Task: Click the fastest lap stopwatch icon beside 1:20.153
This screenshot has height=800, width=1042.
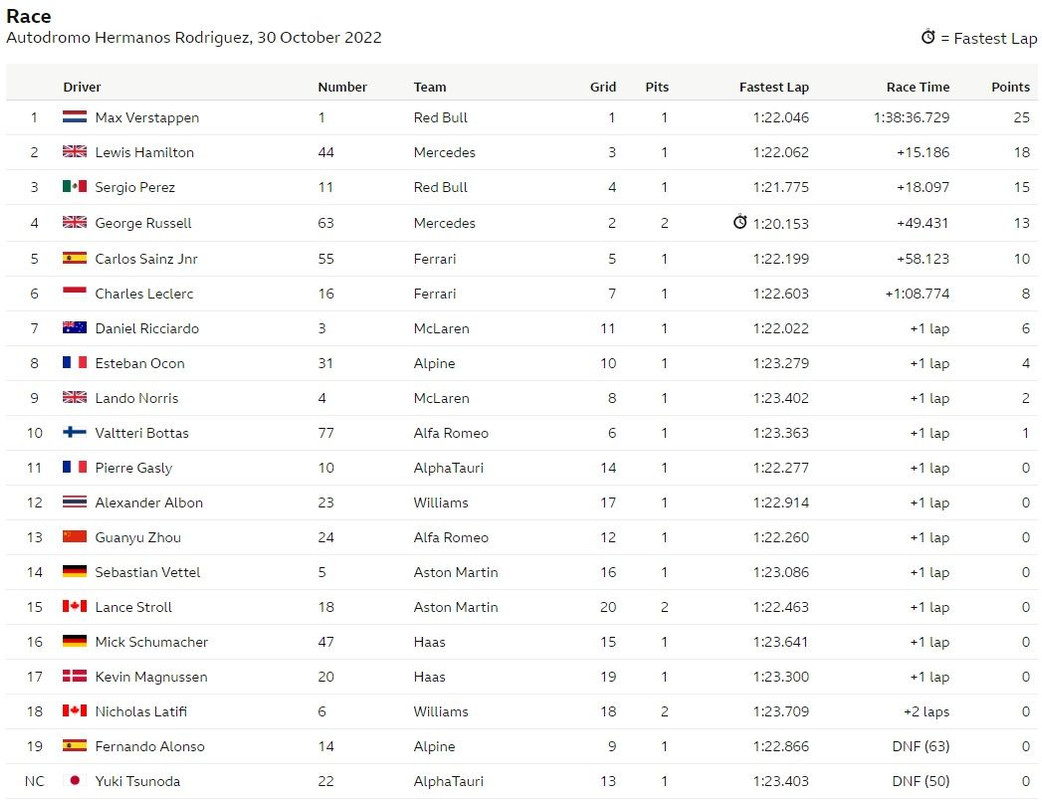Action: pyautogui.click(x=740, y=222)
